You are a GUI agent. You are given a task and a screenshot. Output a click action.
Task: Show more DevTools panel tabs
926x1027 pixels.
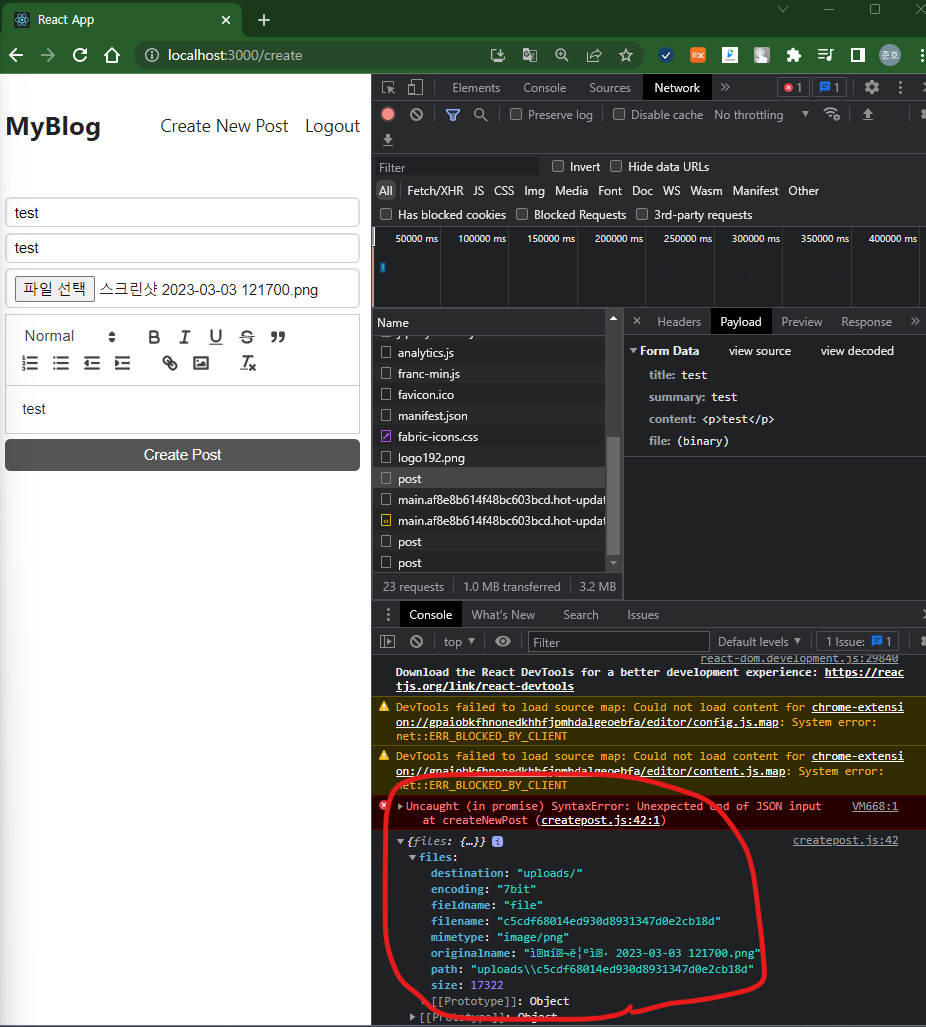(725, 87)
